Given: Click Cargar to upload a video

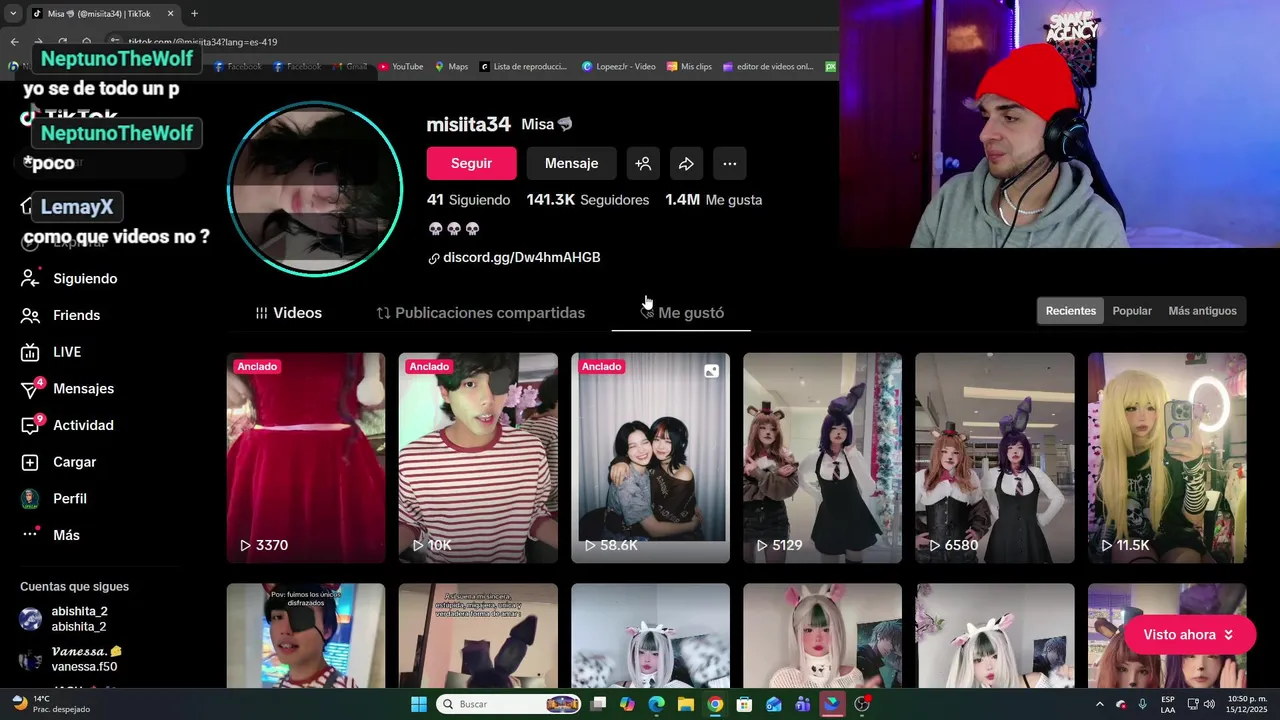Looking at the screenshot, I should [x=60, y=462].
